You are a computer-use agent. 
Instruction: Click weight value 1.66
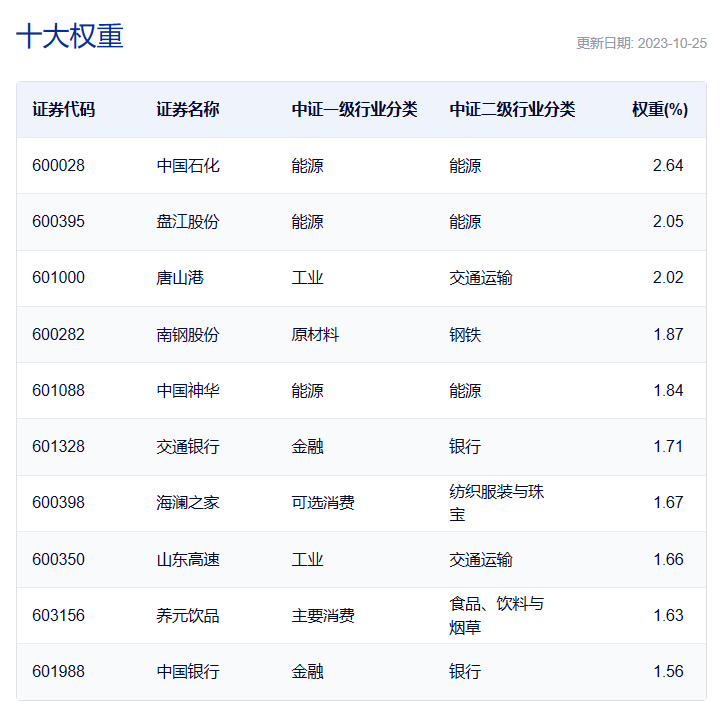pos(668,559)
